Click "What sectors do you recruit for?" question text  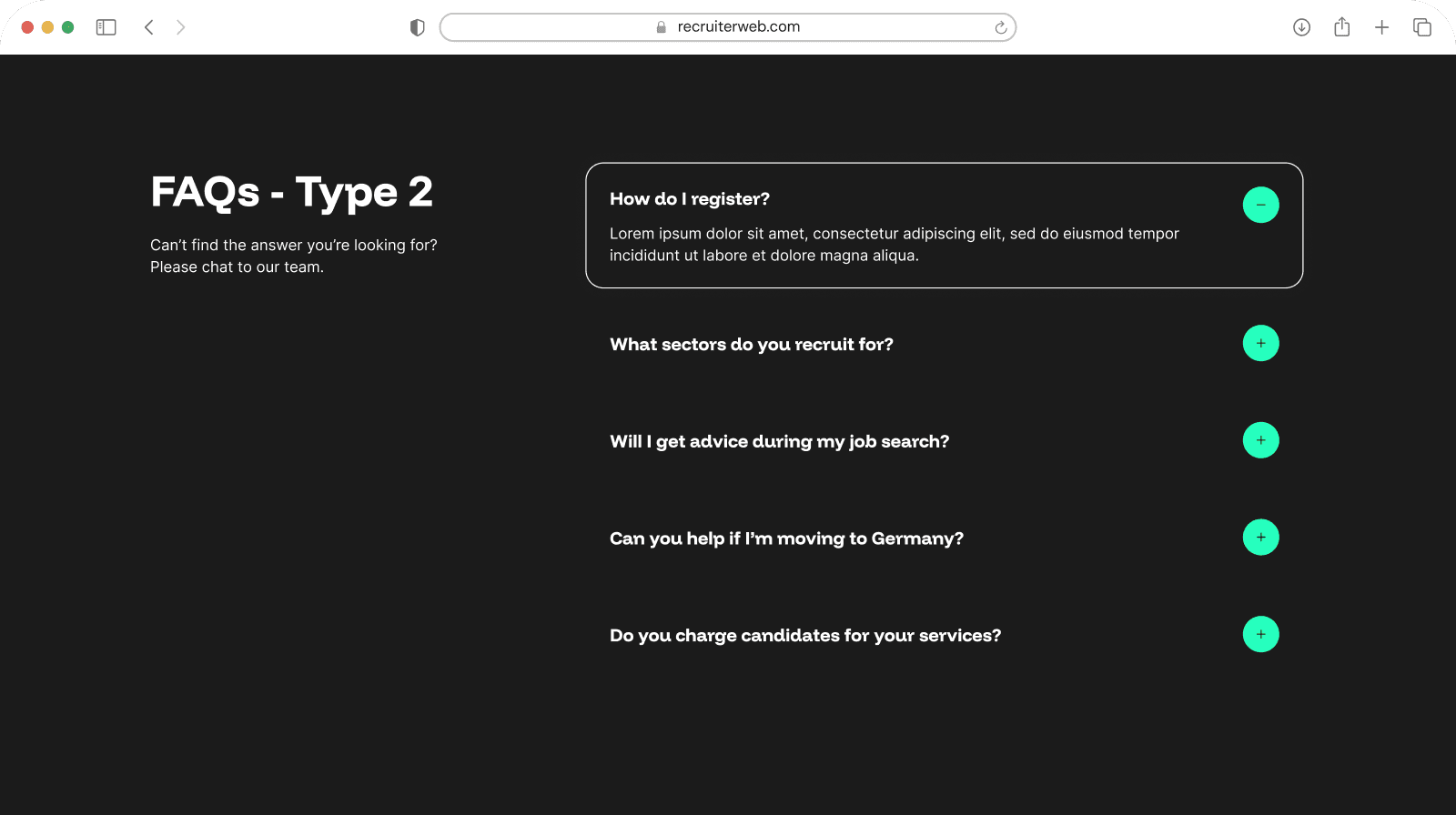click(x=751, y=345)
